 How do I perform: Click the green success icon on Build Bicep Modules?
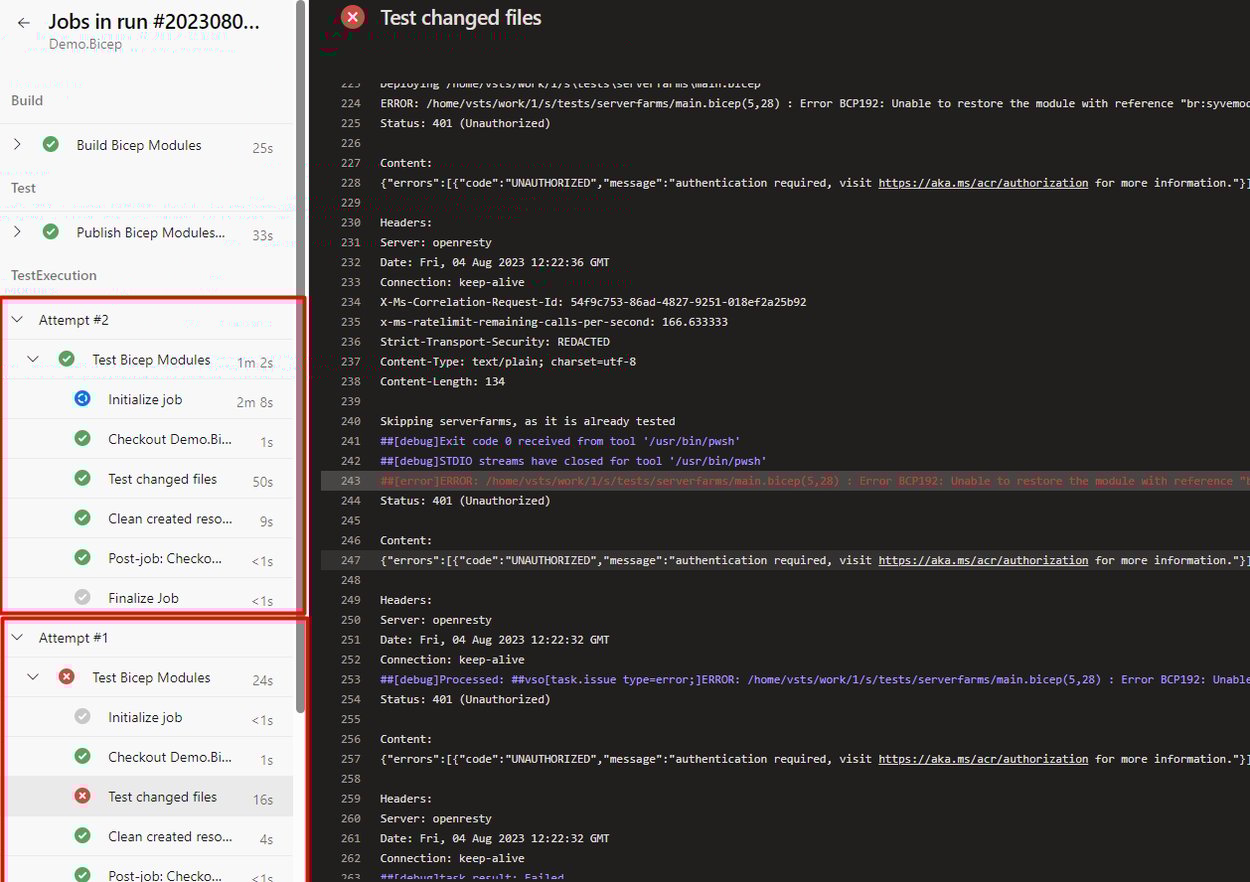(51, 144)
